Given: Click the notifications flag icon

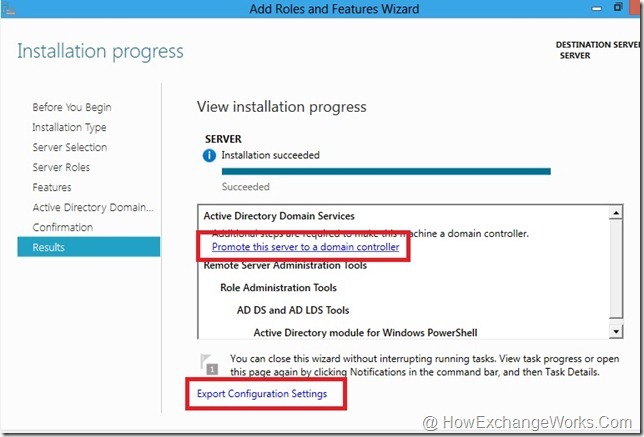Looking at the screenshot, I should pyautogui.click(x=210, y=363).
